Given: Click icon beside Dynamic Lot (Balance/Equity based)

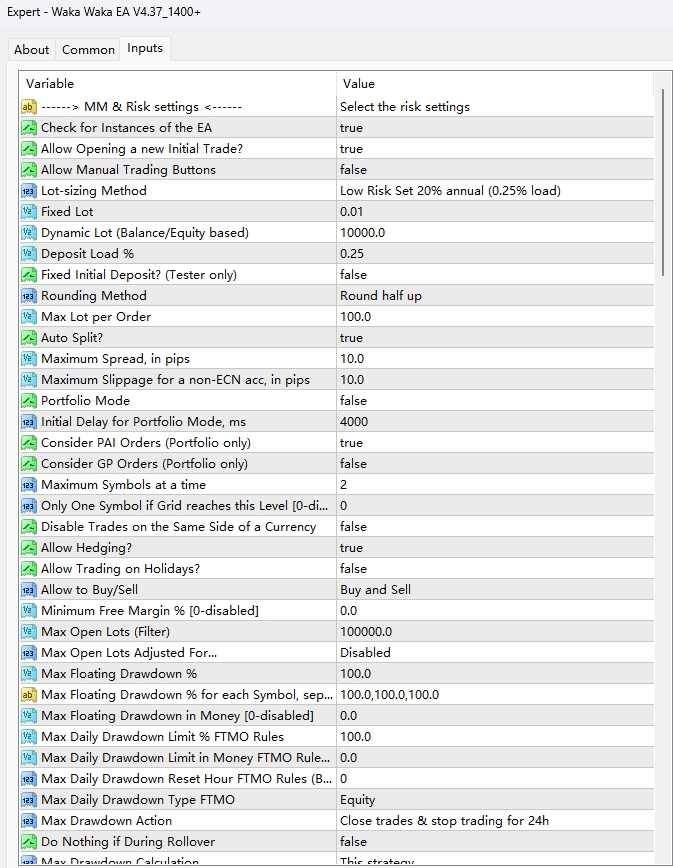Looking at the screenshot, I should [29, 233].
